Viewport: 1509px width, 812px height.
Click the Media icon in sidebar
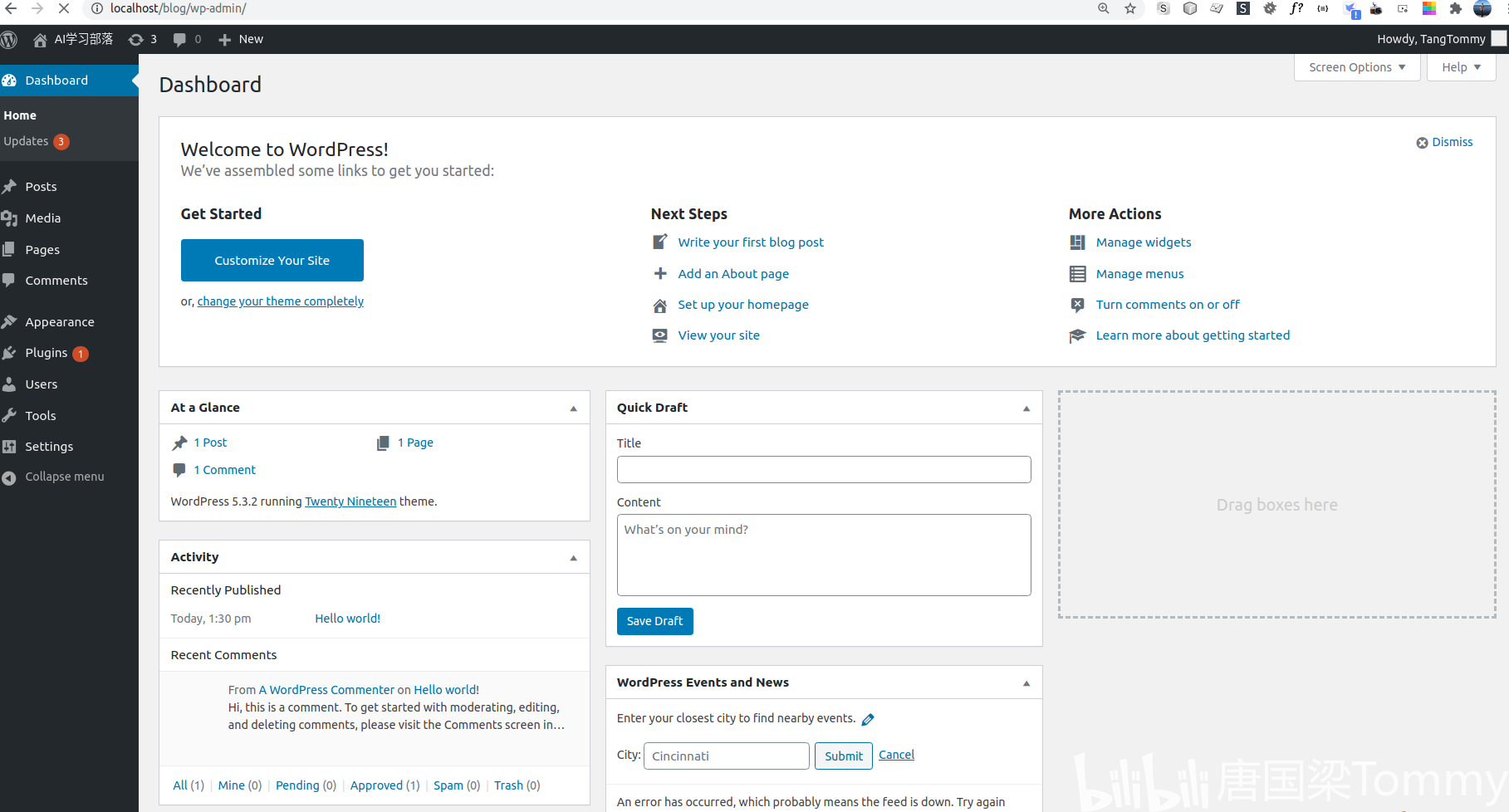9,218
